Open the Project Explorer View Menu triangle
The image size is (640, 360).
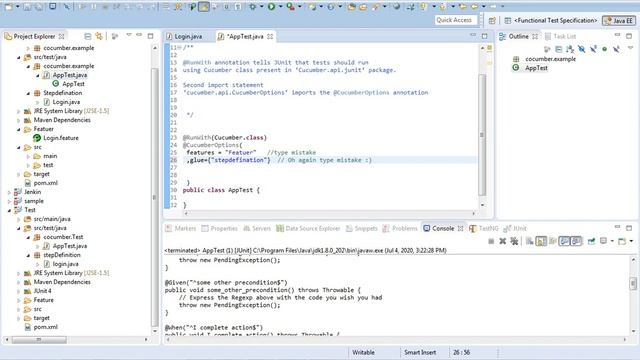[x=129, y=35]
